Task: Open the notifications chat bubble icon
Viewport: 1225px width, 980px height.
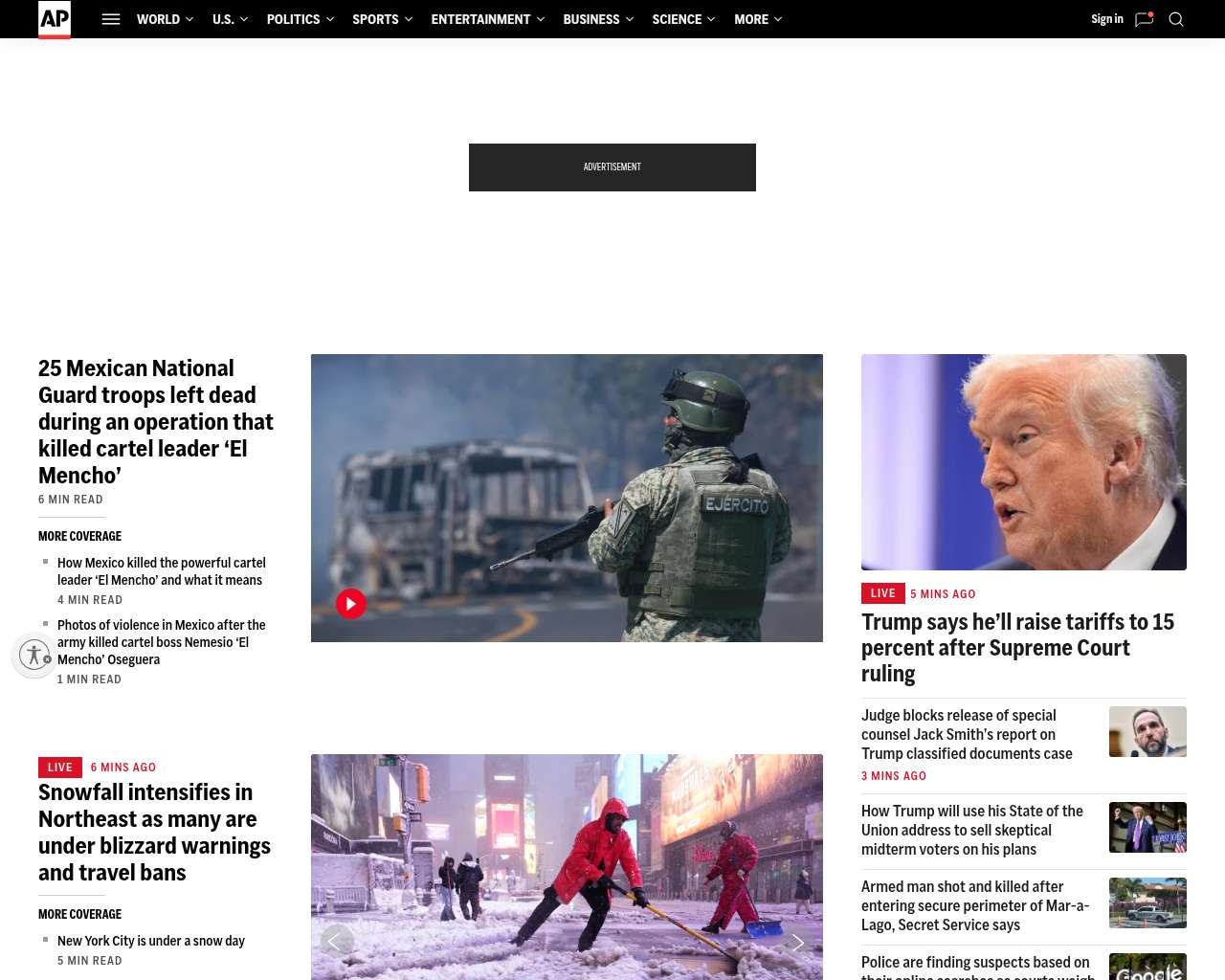Action: tap(1144, 19)
